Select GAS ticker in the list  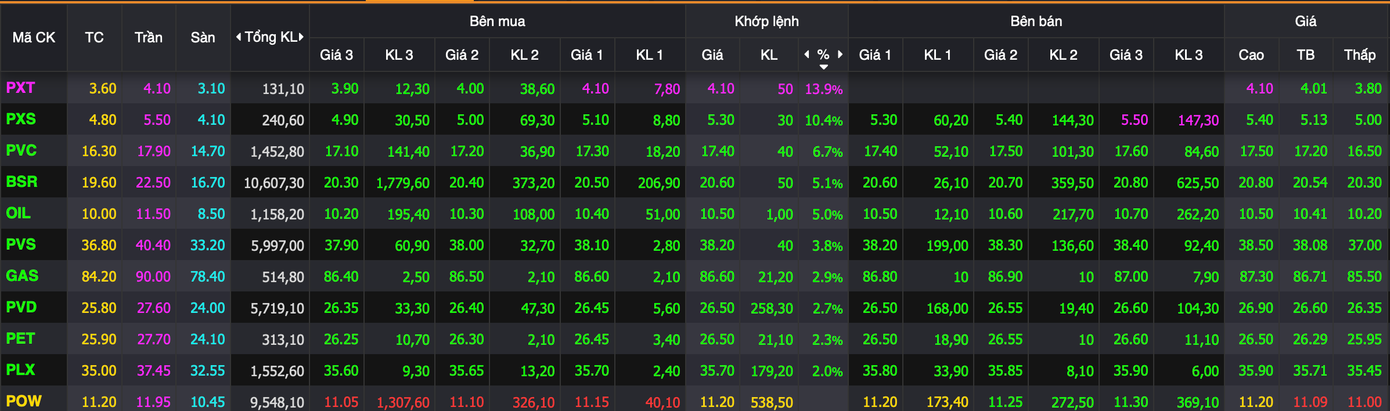click(21, 276)
